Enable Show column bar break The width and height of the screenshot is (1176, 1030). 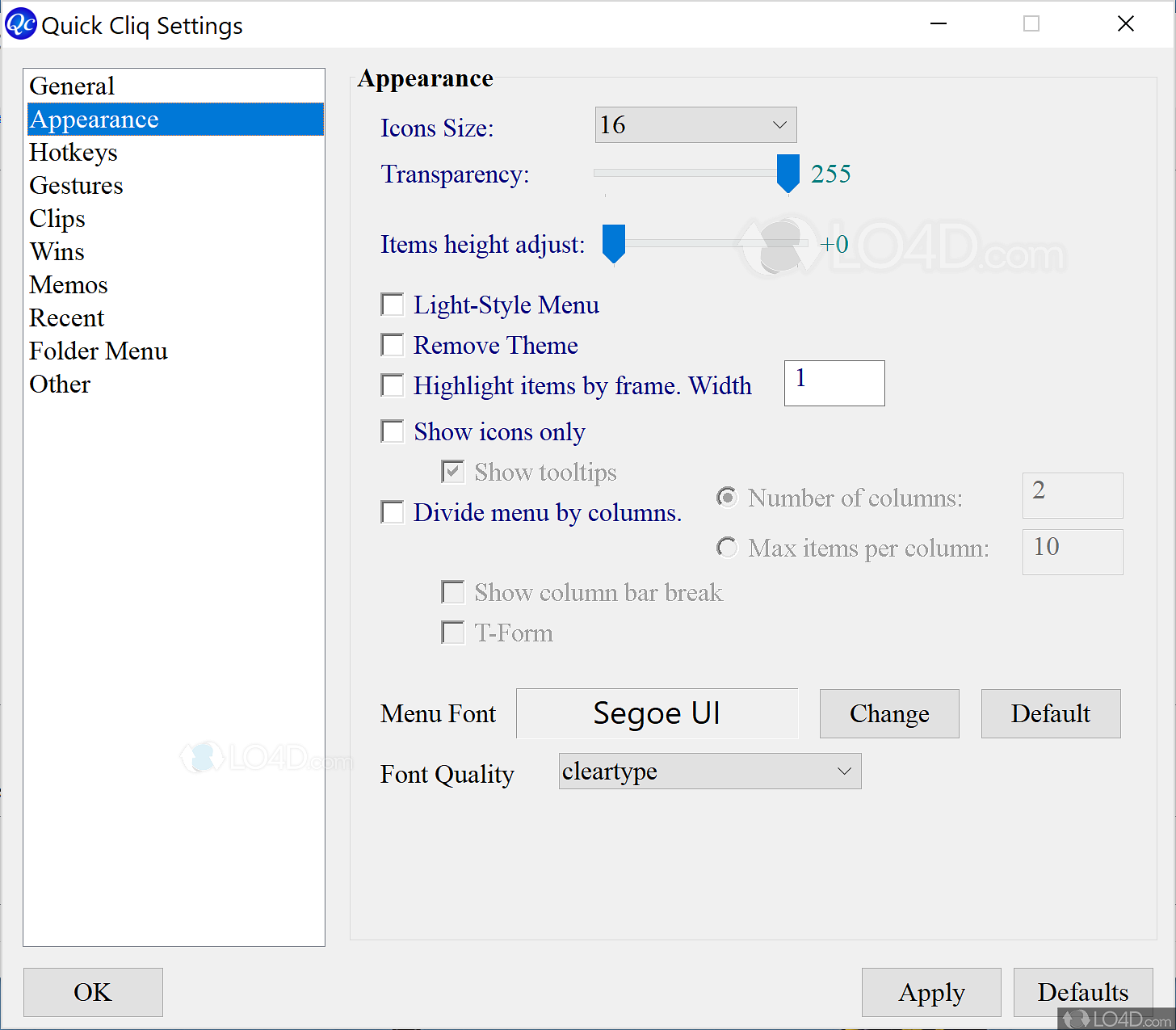point(453,592)
